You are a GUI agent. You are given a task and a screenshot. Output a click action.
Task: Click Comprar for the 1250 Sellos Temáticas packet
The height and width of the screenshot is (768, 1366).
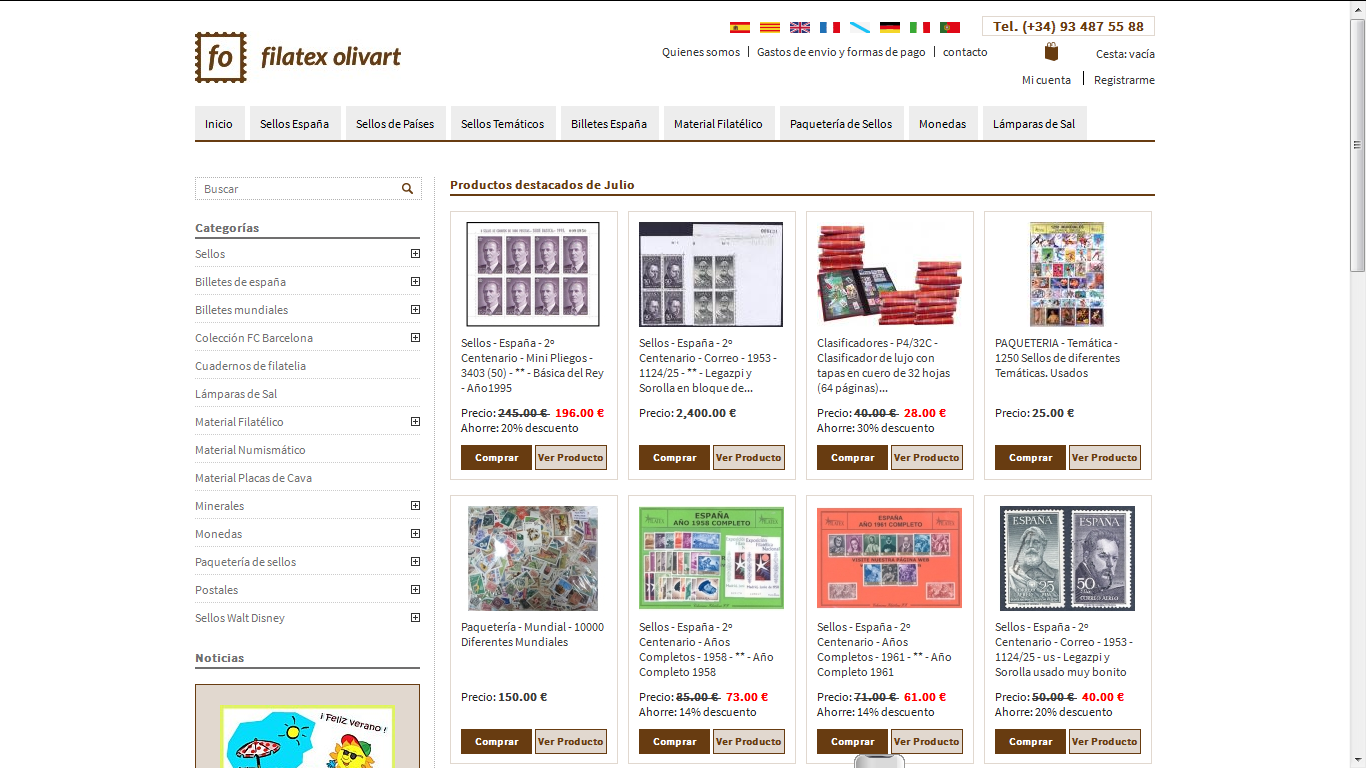(x=1030, y=457)
